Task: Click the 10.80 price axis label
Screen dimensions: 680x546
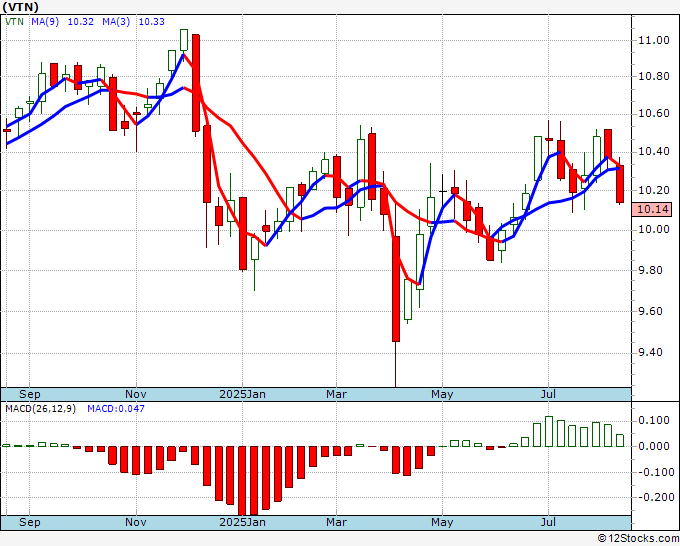Action: [x=654, y=77]
